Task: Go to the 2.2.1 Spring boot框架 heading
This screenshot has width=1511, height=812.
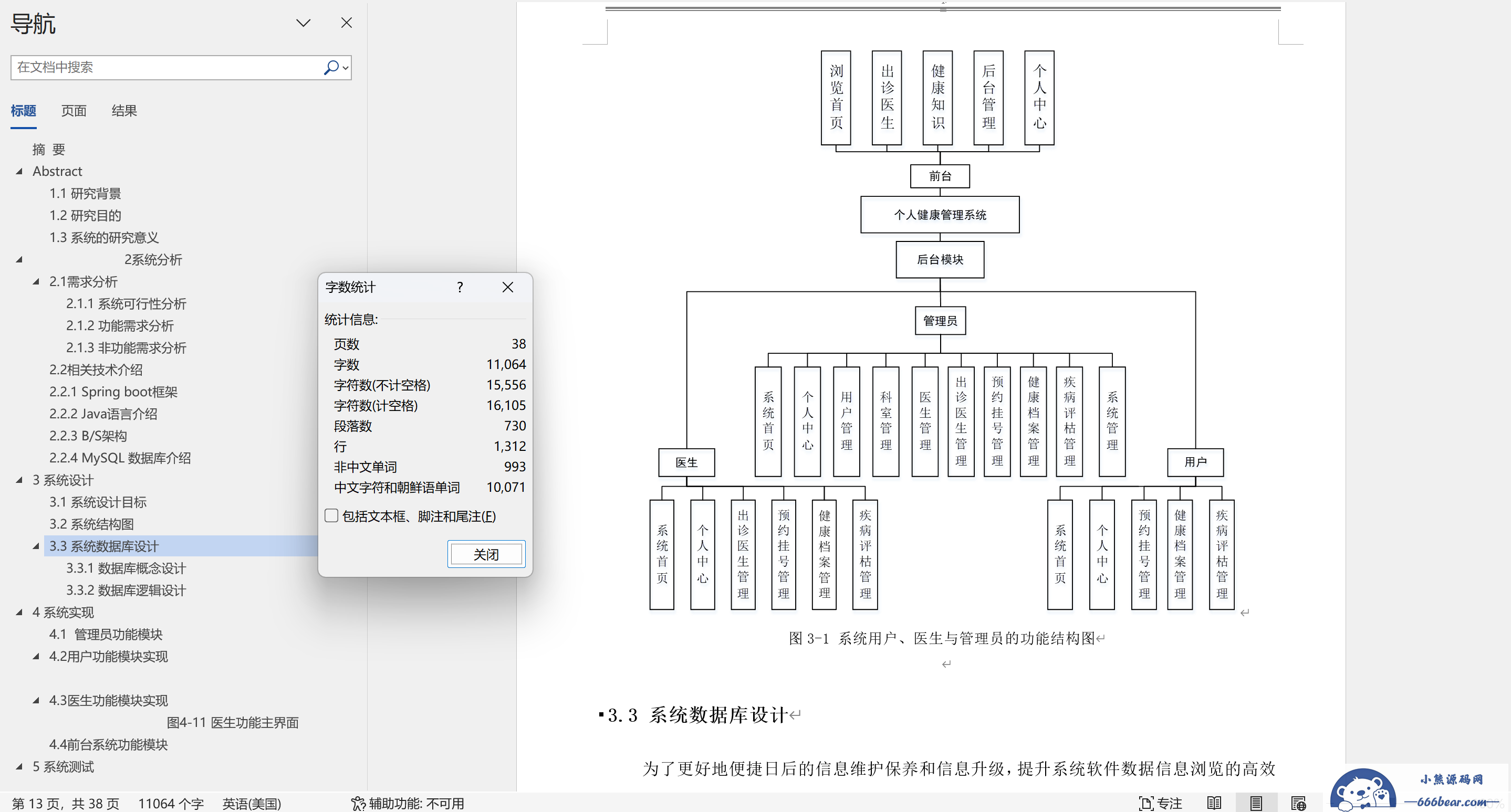Action: 113,392
